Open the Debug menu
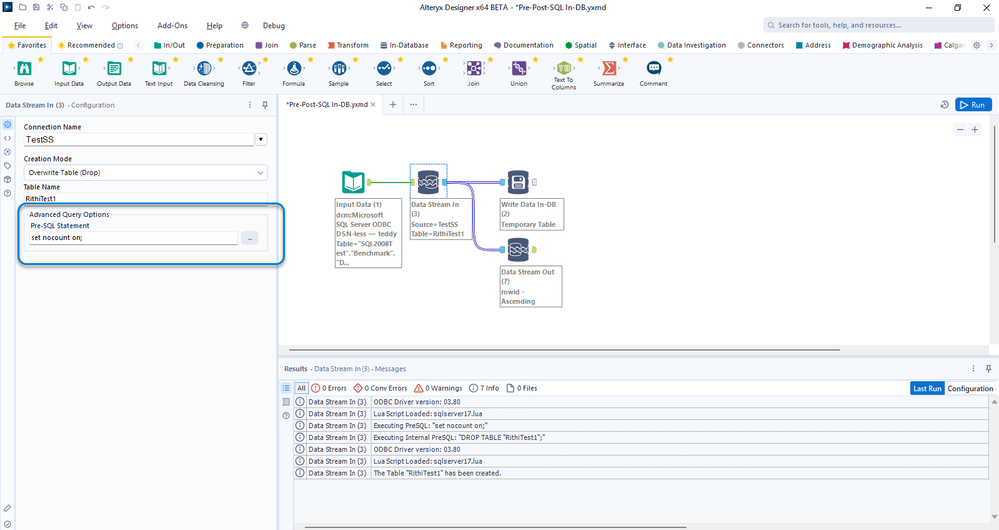999x530 pixels. [x=274, y=25]
